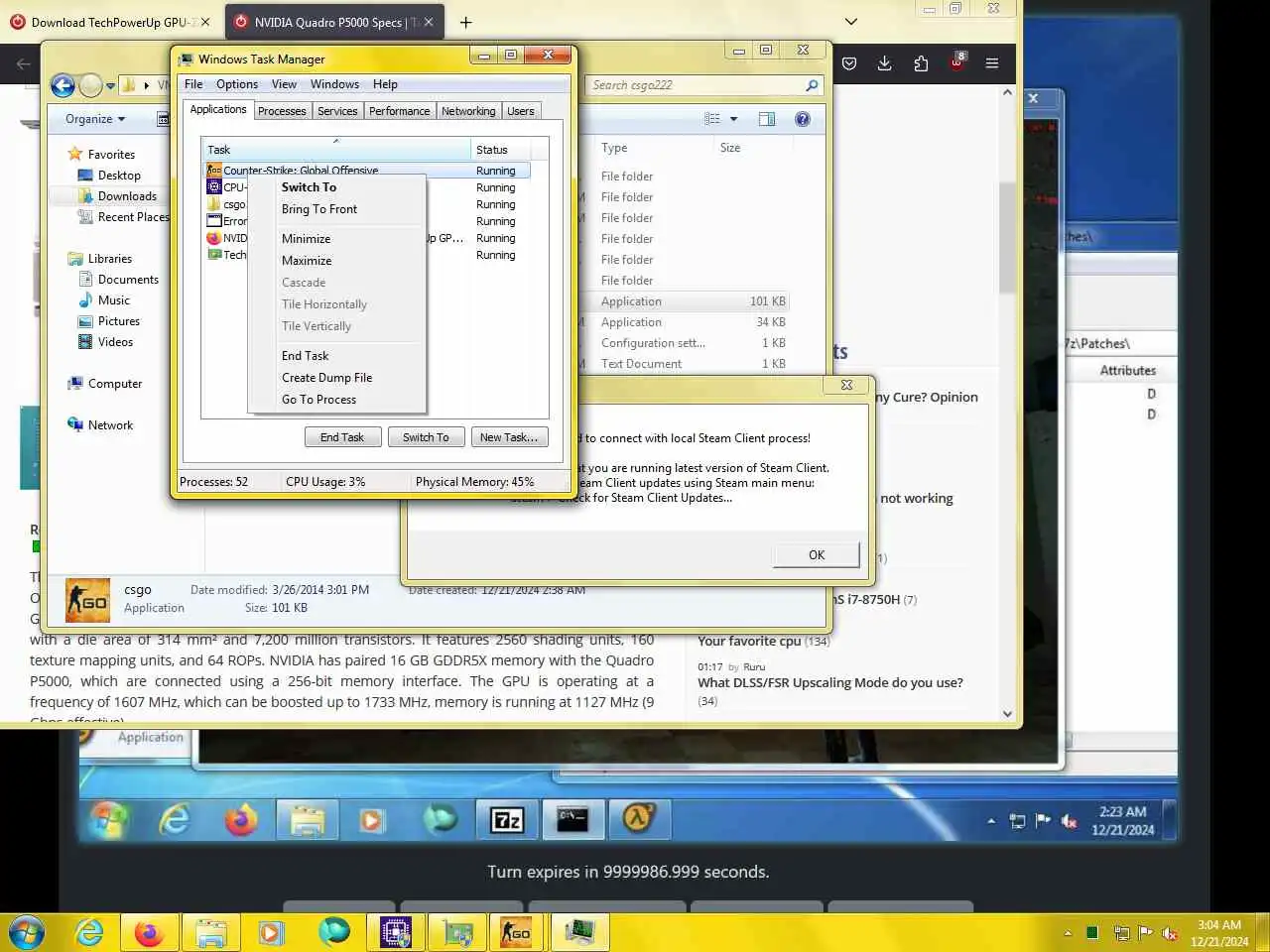
Task: Open the recent locations arrow beside forward button
Action: (110, 86)
